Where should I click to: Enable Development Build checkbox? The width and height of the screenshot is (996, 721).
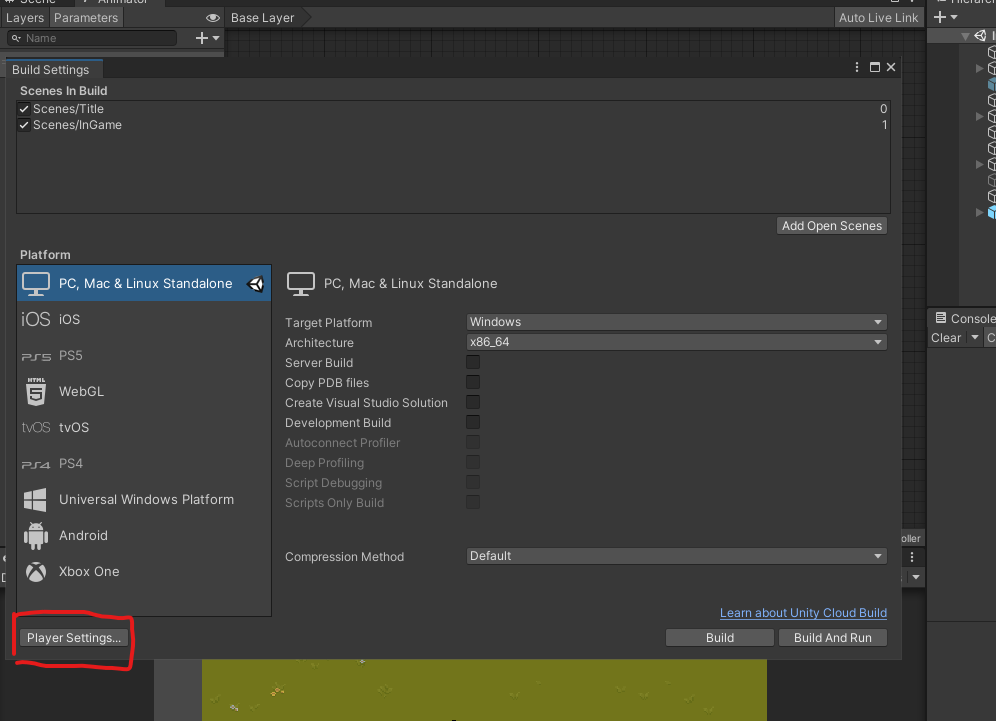(x=473, y=422)
